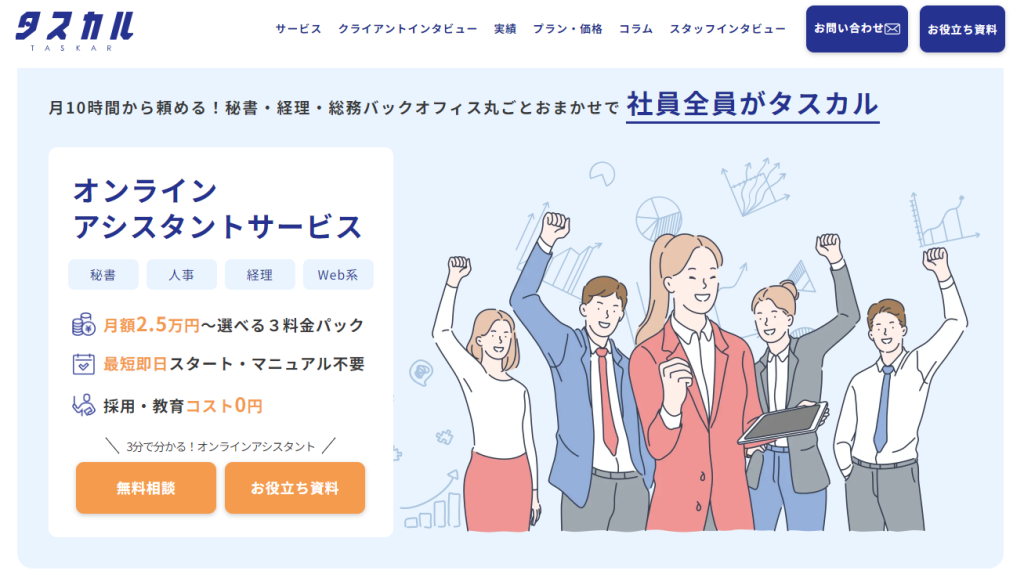Open the プラン・価格 navigation link

tap(568, 29)
